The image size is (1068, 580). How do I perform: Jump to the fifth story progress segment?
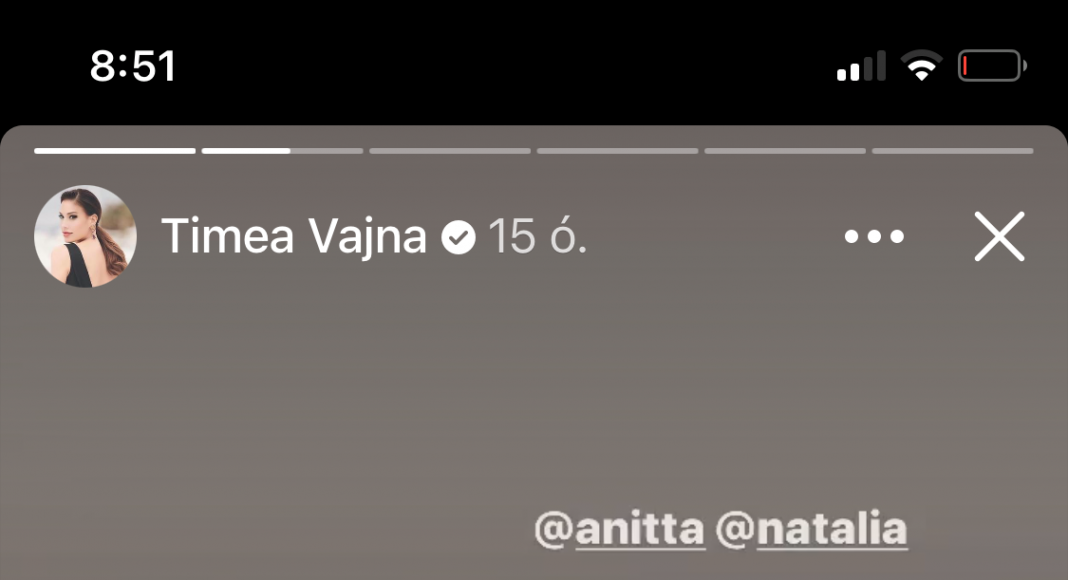[x=785, y=151]
